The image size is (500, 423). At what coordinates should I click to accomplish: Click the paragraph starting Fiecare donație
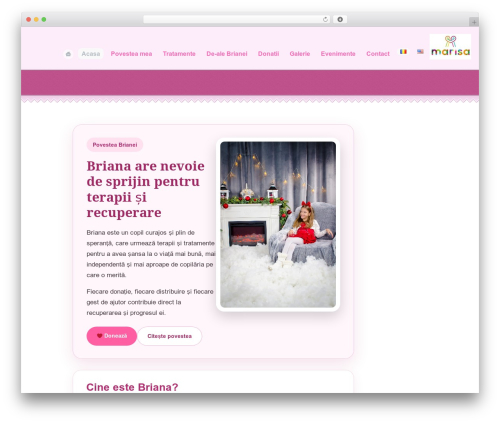point(150,302)
